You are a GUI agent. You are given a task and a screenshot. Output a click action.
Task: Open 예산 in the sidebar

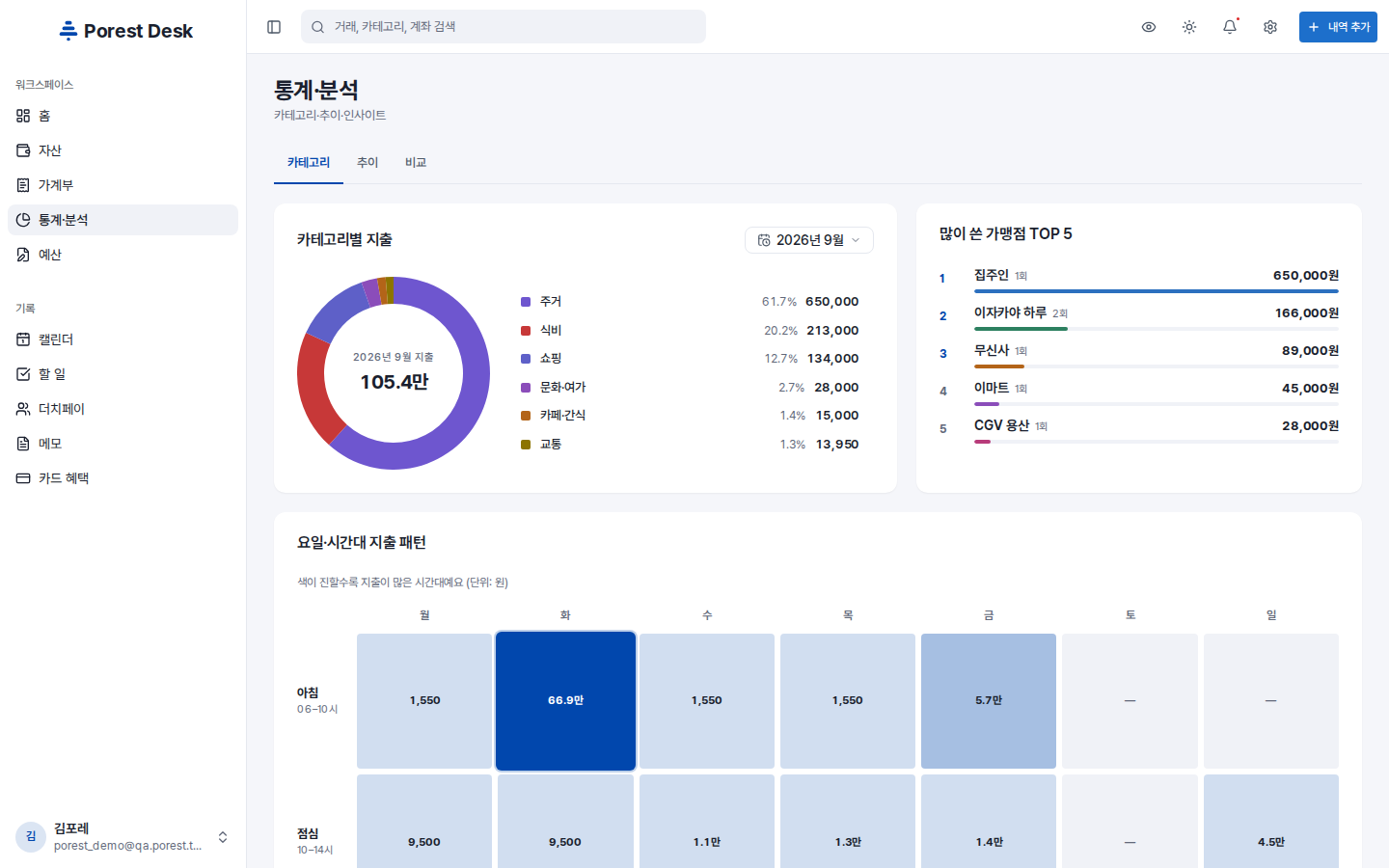point(123,255)
